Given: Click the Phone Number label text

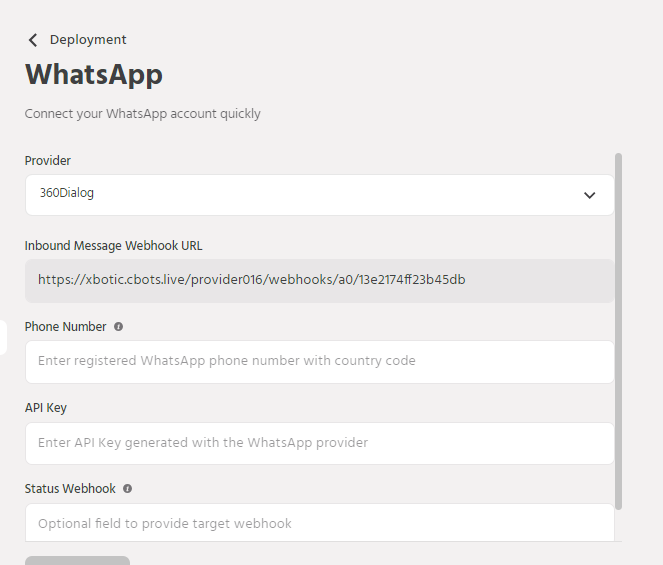Looking at the screenshot, I should point(65,327).
